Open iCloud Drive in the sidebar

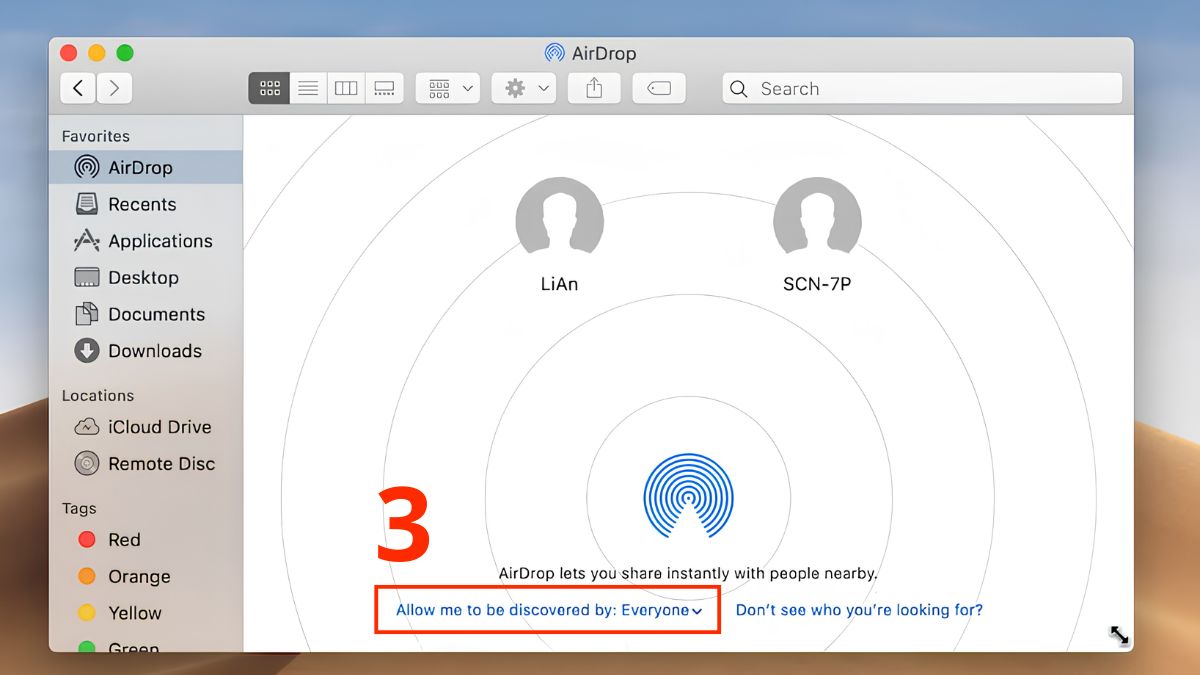pyautogui.click(x=146, y=427)
